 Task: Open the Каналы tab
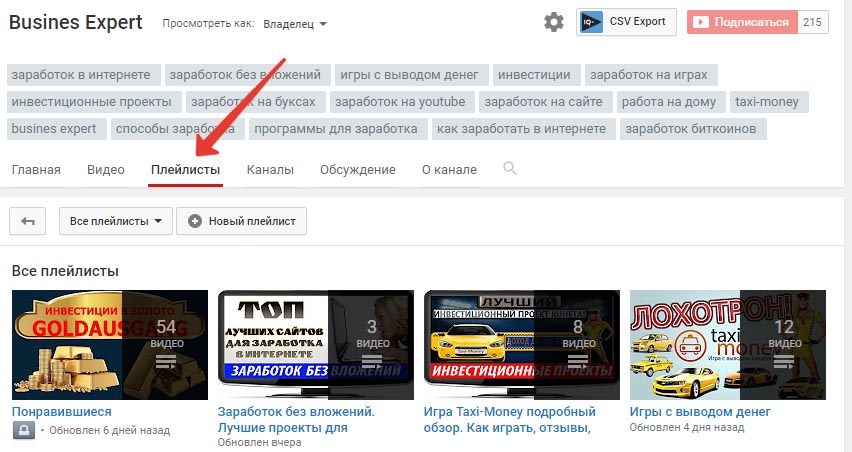270,170
